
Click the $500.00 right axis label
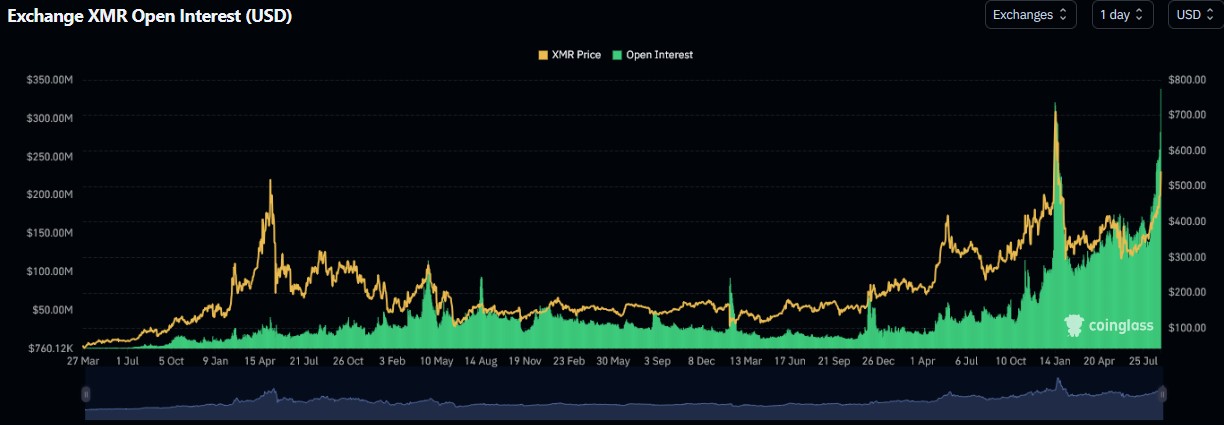coord(1186,186)
